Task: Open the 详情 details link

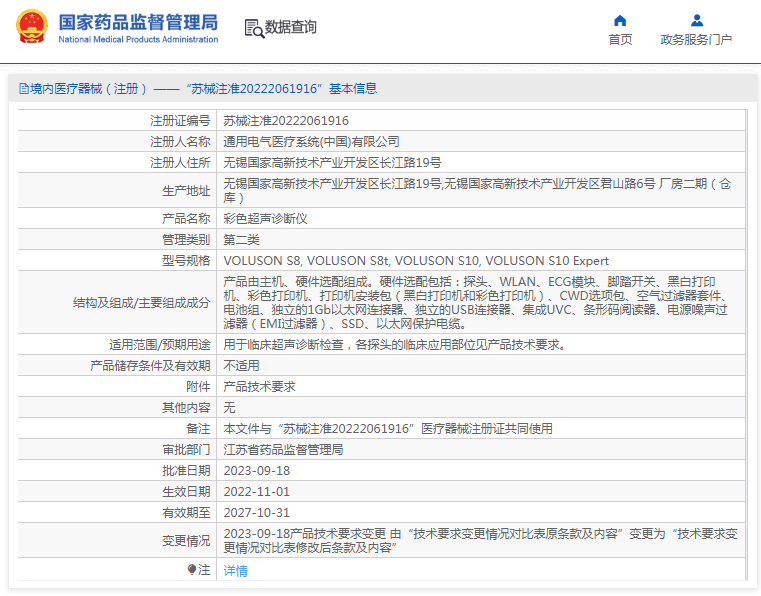Action: click(235, 571)
